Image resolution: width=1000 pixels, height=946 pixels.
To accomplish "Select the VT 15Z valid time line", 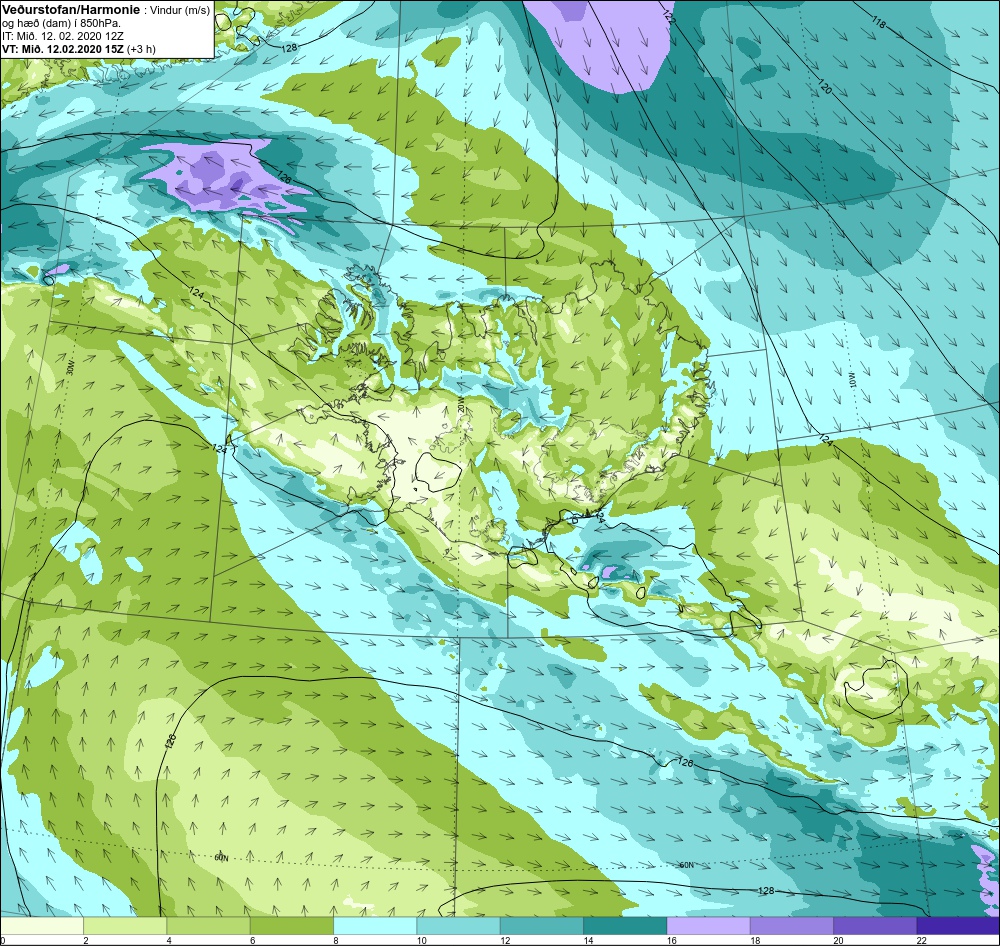I will (78, 48).
